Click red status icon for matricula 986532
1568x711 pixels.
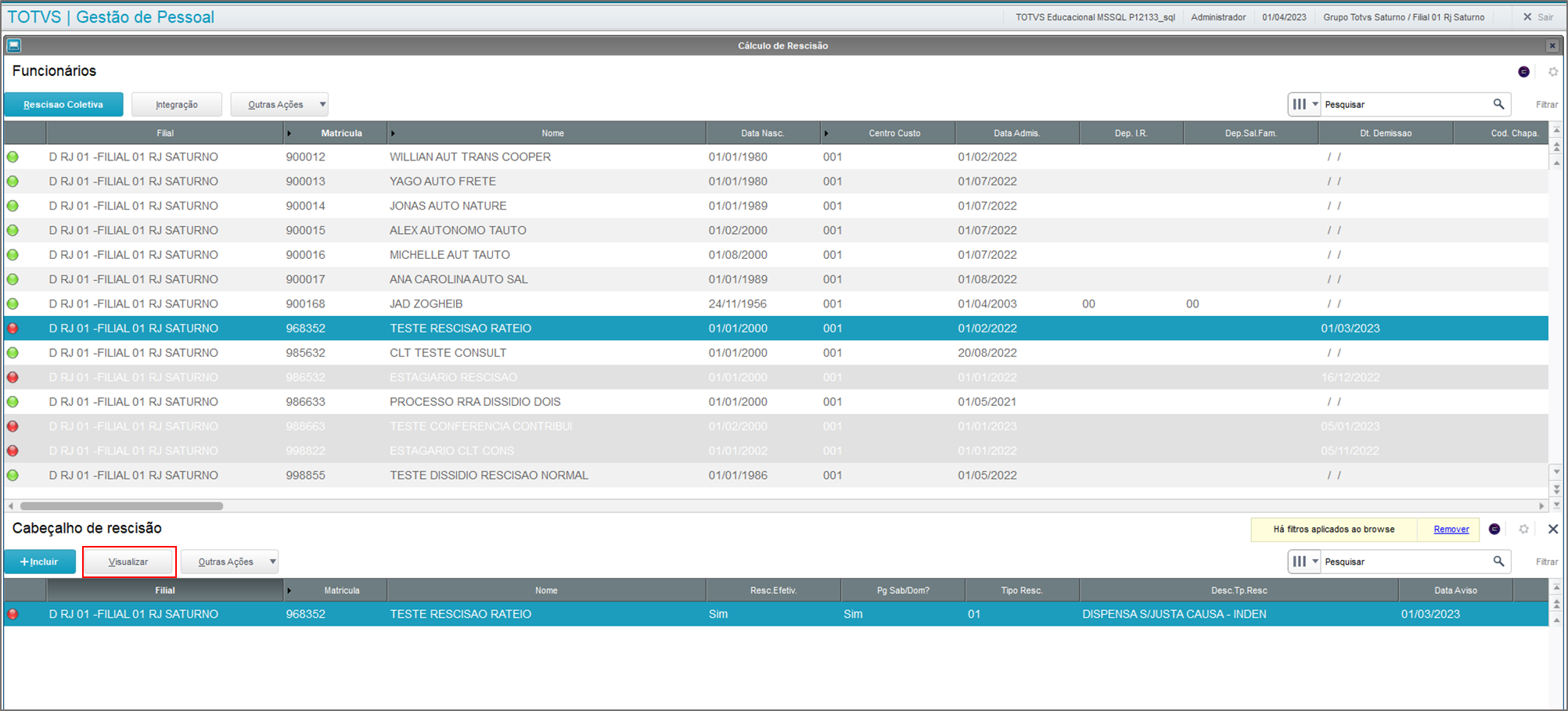point(13,377)
